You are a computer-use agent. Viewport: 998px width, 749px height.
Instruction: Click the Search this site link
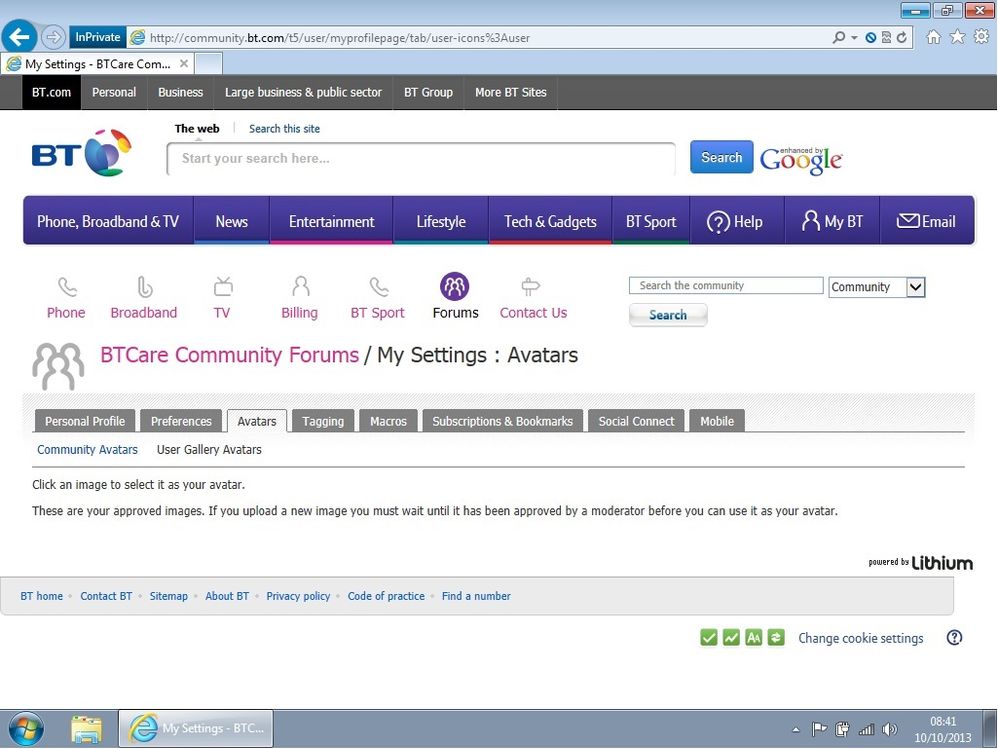284,129
